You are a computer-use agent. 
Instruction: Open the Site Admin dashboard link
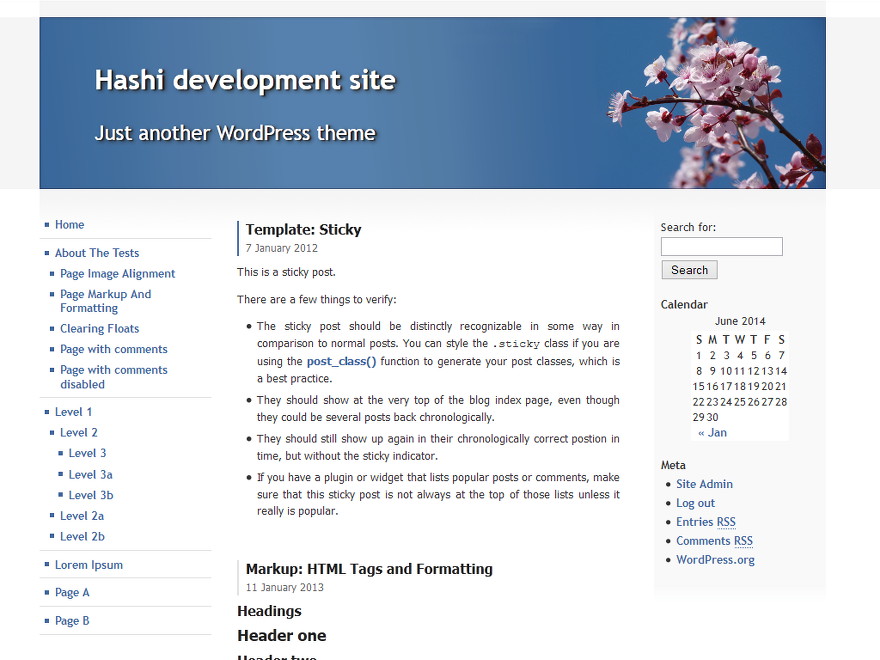[704, 483]
